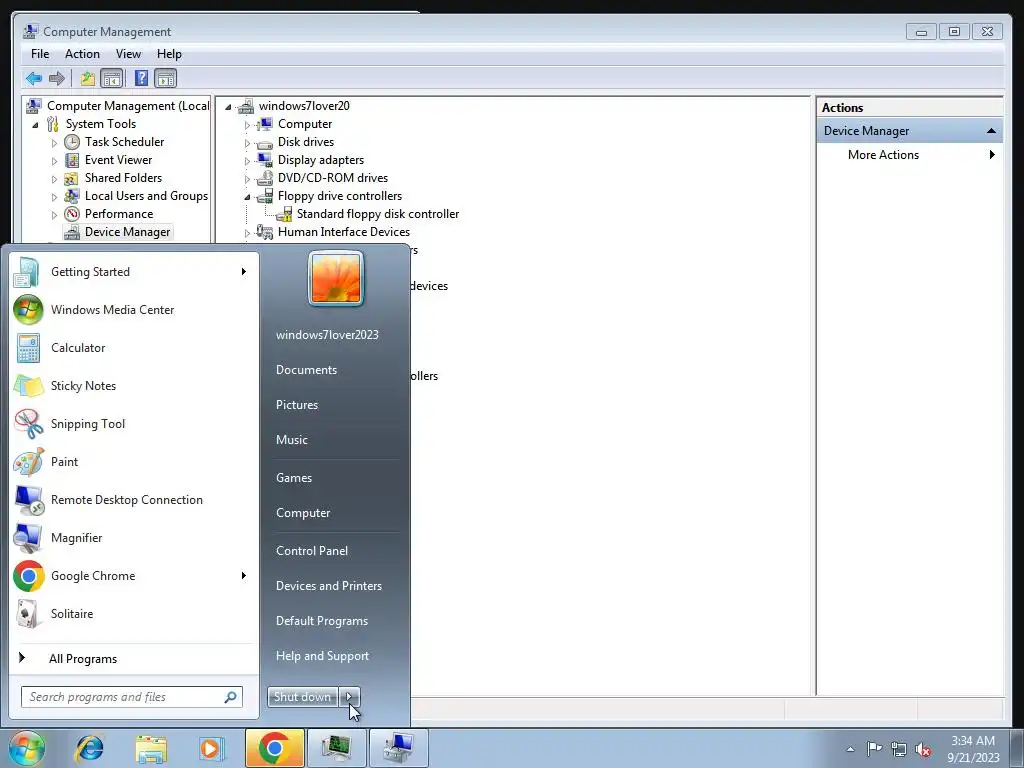Collapse Floppy drive controllers category
1024x768 pixels.
(247, 196)
